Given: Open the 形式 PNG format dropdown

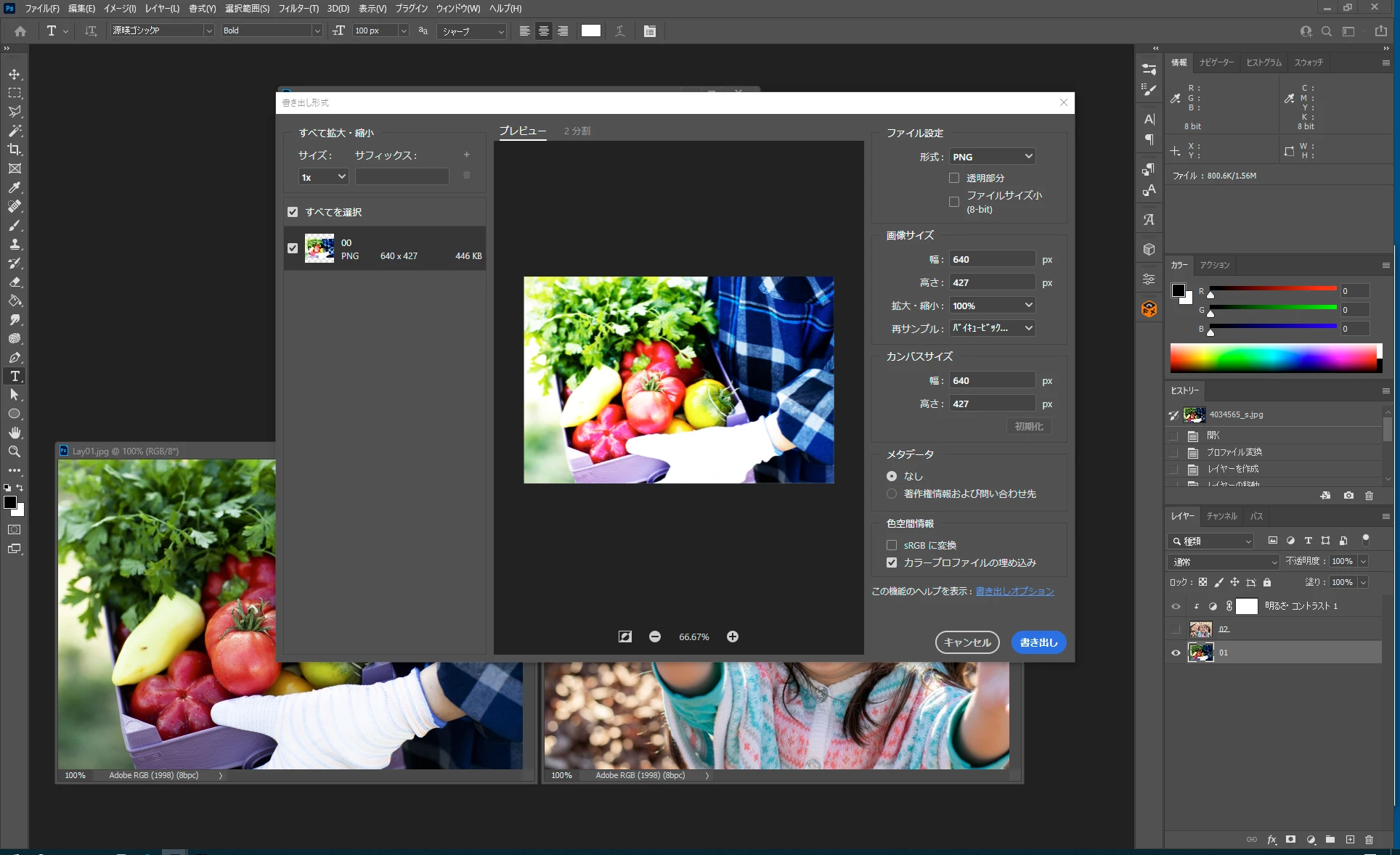Looking at the screenshot, I should click(x=992, y=157).
